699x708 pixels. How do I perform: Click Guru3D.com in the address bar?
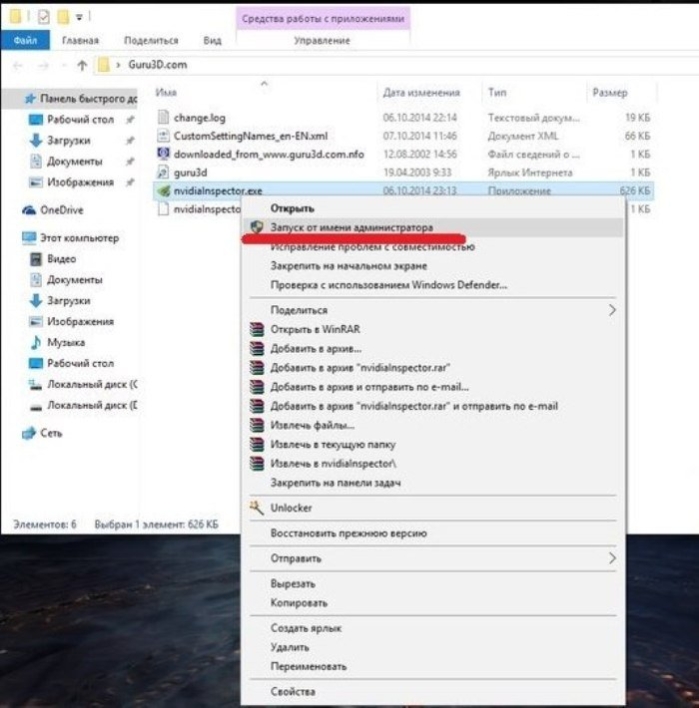point(157,65)
